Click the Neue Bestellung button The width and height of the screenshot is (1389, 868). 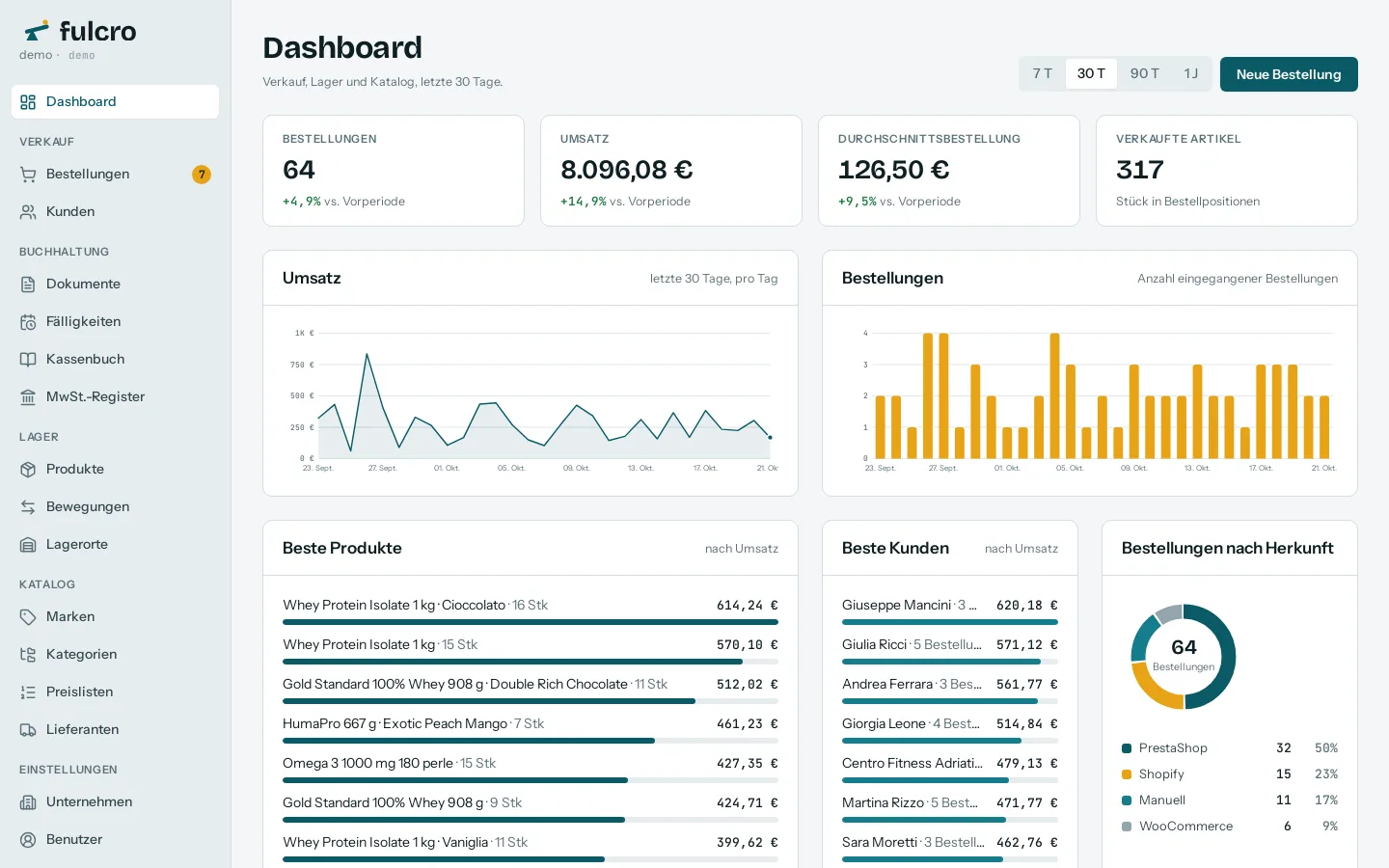[1289, 74]
